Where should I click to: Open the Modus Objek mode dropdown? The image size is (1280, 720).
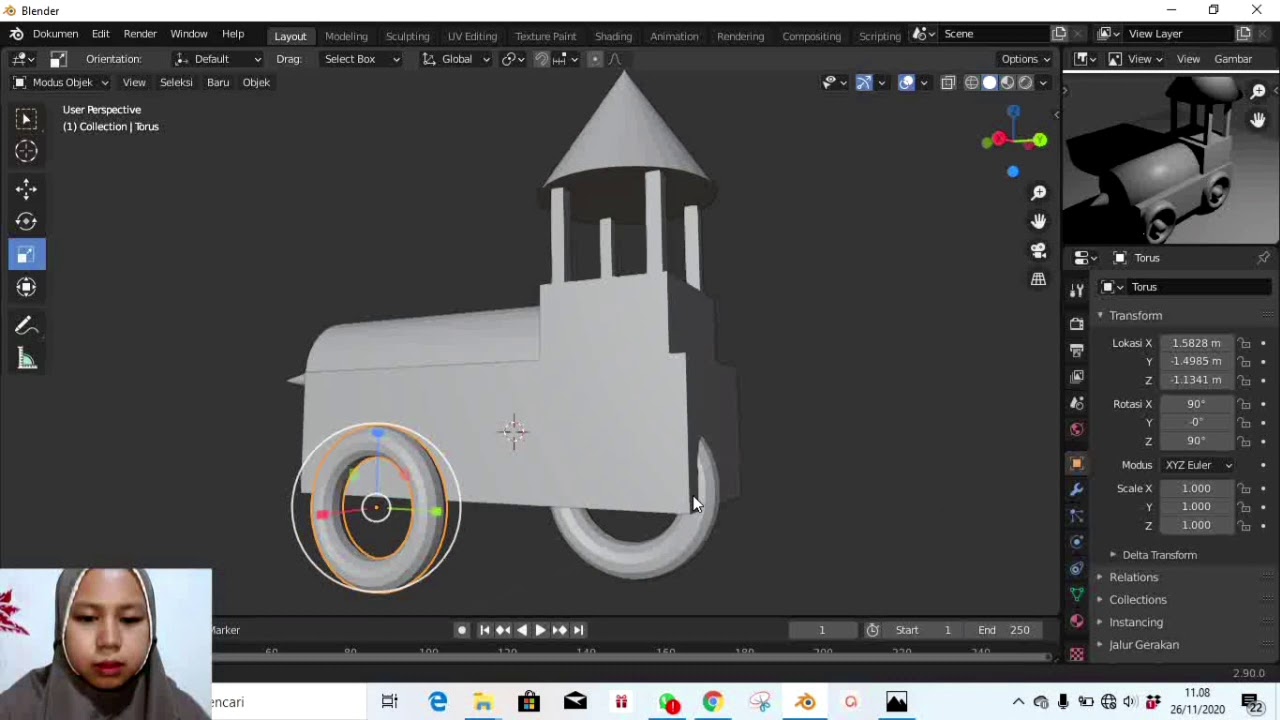pyautogui.click(x=61, y=83)
